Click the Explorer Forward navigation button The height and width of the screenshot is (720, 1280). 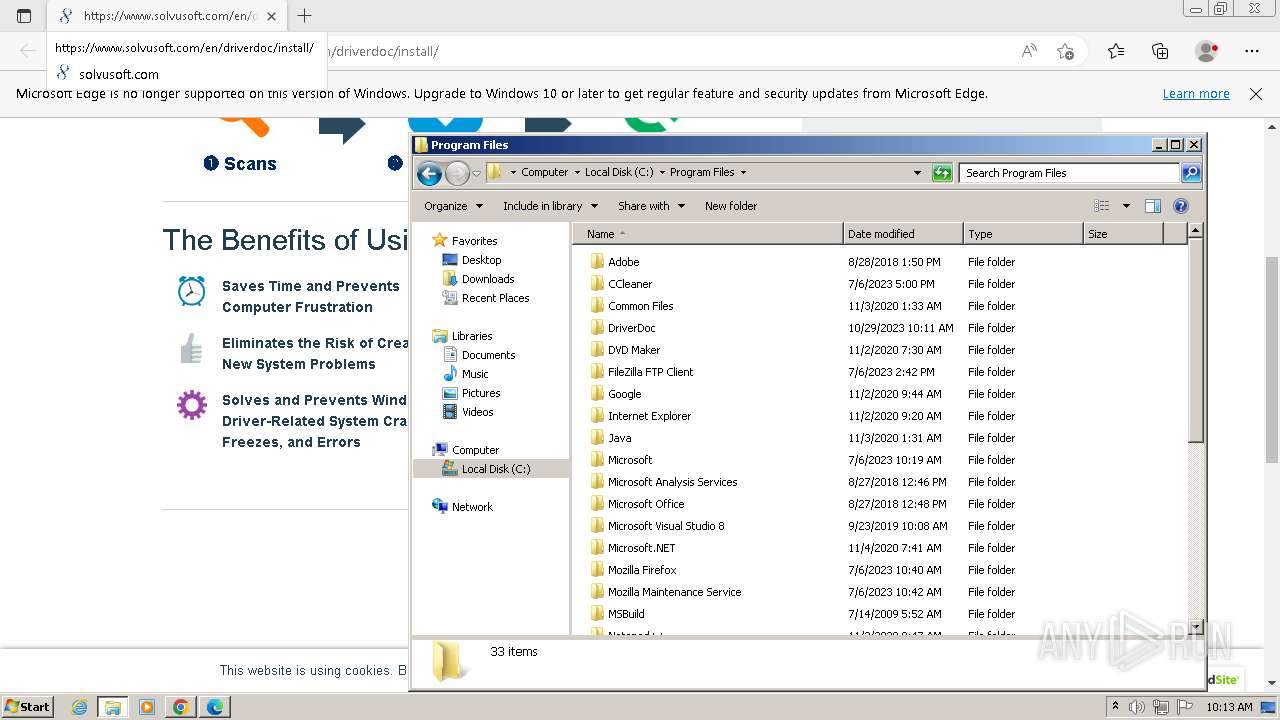457,173
